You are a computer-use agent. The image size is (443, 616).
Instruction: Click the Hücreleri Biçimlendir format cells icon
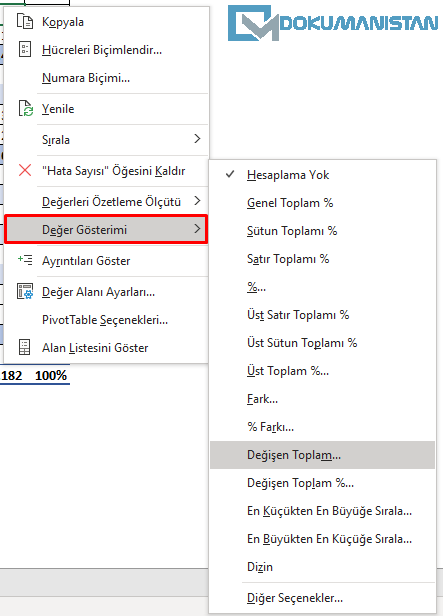click(x=25, y=50)
